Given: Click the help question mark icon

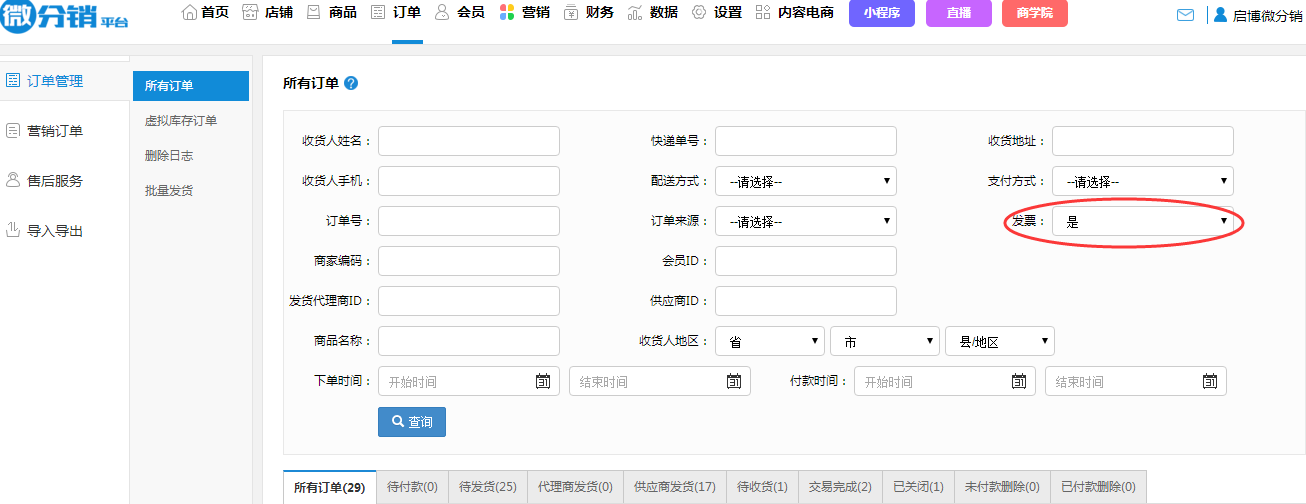Looking at the screenshot, I should (x=351, y=83).
